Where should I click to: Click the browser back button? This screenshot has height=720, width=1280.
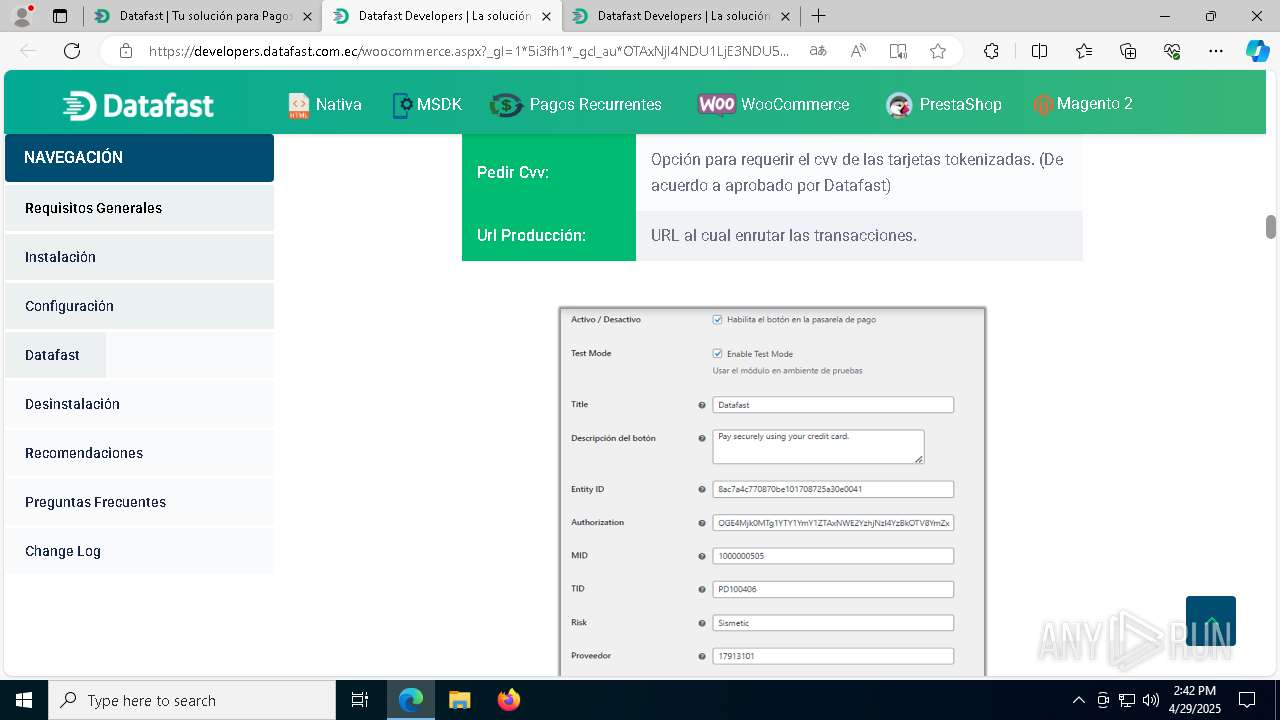(29, 51)
